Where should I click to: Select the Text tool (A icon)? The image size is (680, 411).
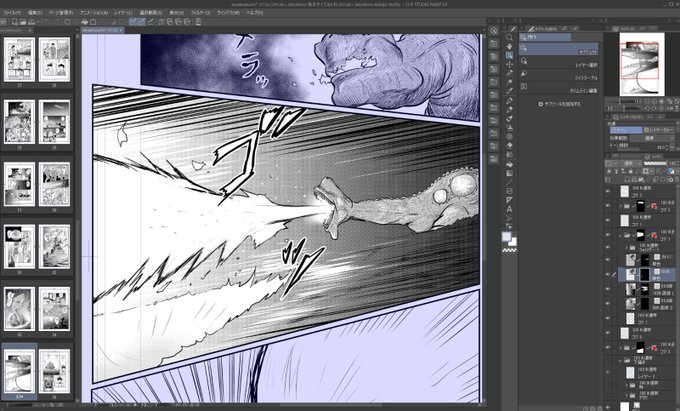click(510, 209)
